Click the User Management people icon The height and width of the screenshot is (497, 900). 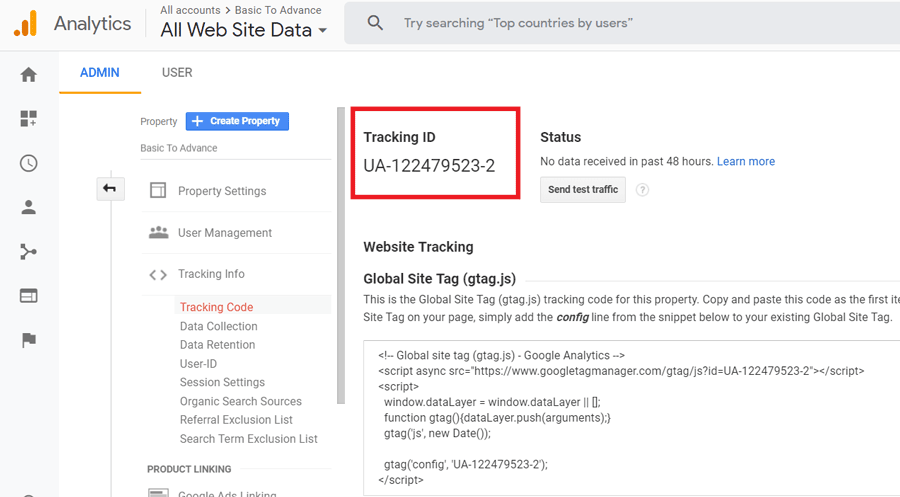tap(158, 232)
